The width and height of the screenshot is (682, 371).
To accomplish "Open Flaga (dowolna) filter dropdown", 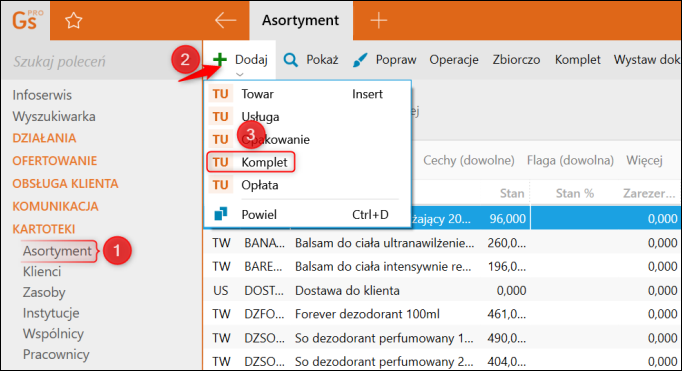I will [570, 160].
